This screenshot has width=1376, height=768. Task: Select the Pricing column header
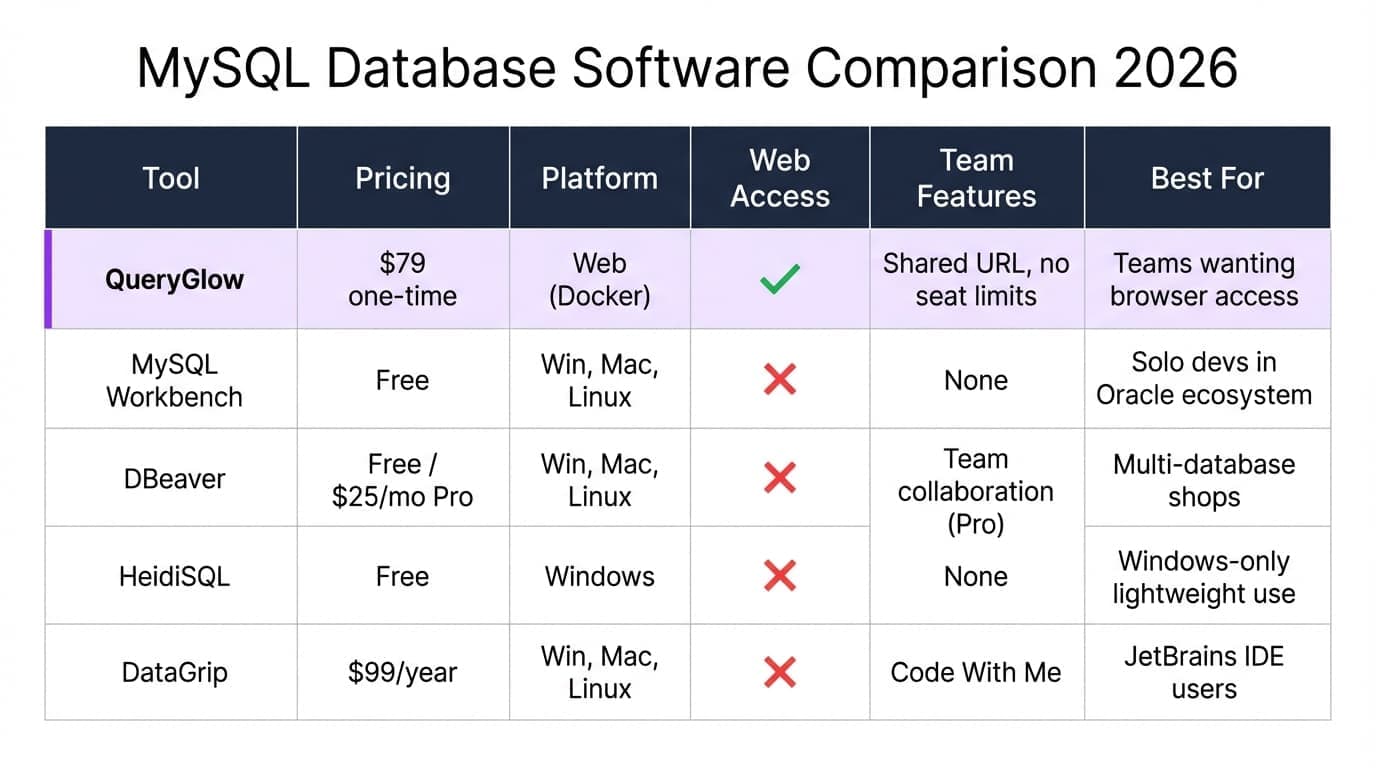point(402,178)
